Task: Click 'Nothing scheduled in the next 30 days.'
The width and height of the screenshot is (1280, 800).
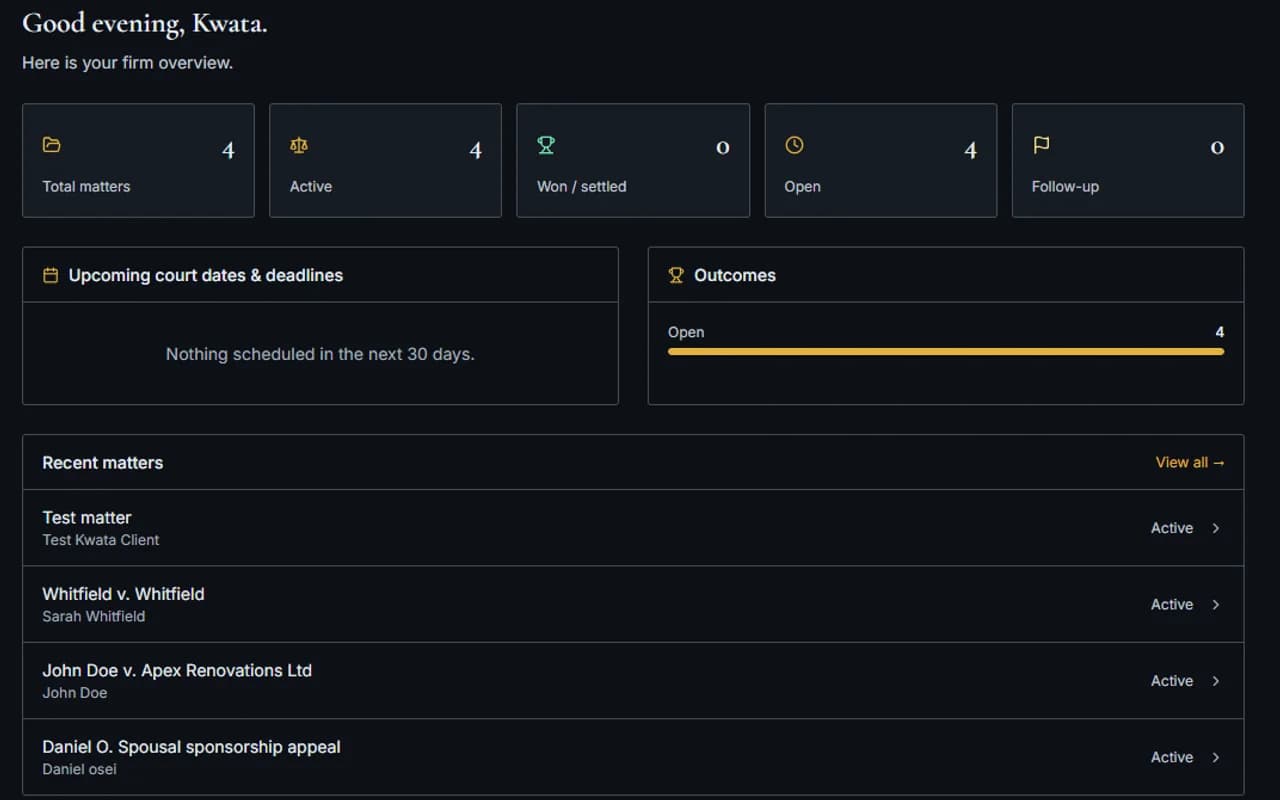Action: pyautogui.click(x=320, y=354)
